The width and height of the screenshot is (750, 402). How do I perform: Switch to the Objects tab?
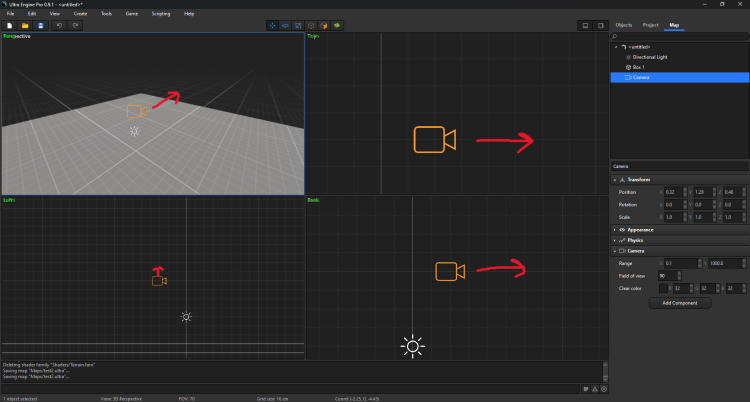[623, 24]
